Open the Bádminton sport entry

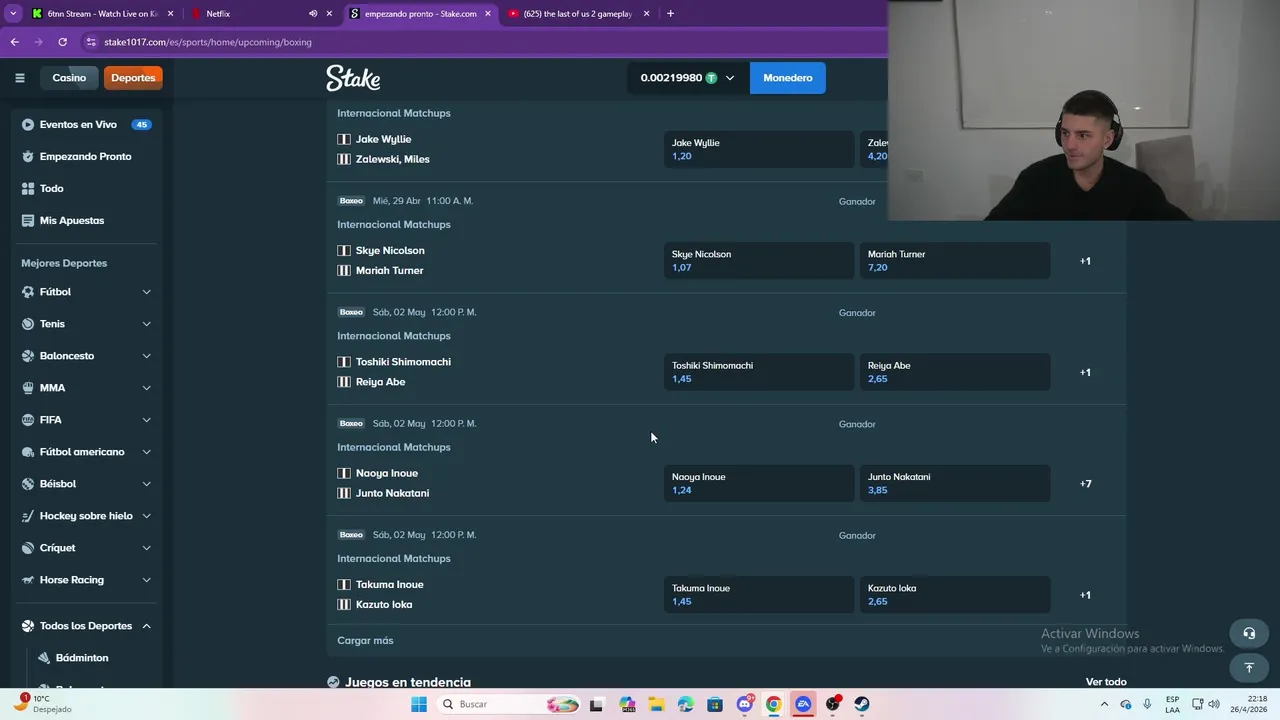[82, 658]
